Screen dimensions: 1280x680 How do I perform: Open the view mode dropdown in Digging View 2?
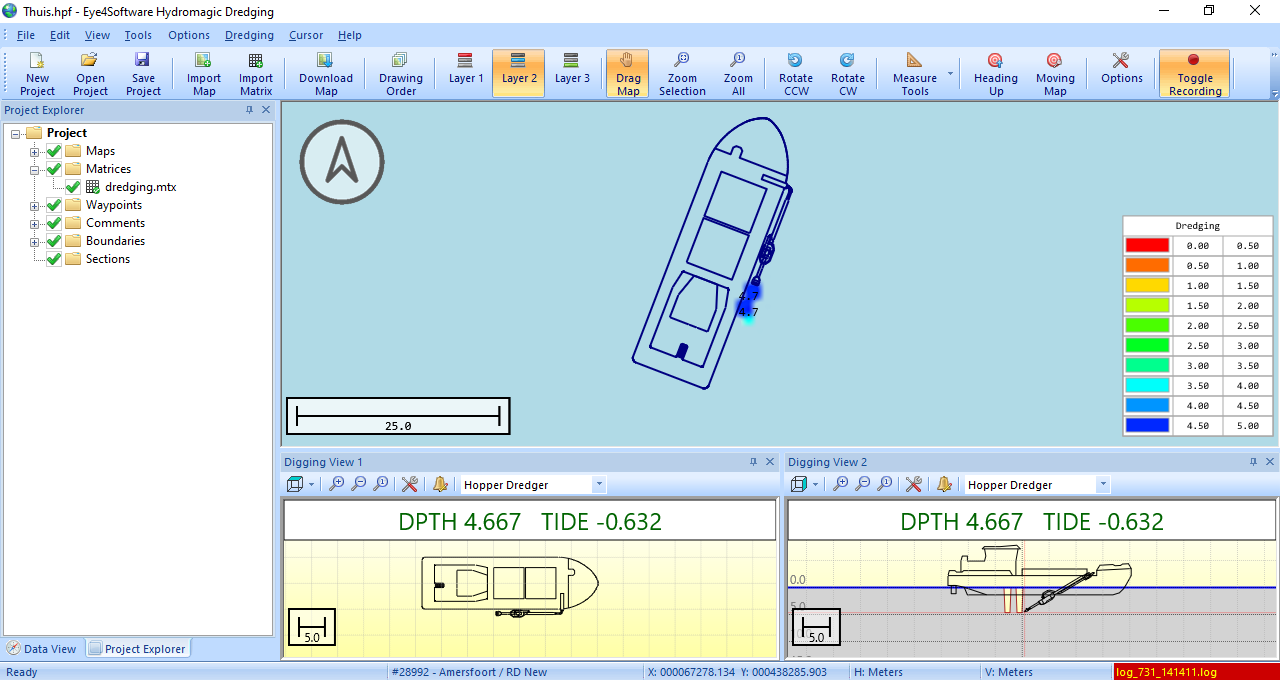point(816,485)
